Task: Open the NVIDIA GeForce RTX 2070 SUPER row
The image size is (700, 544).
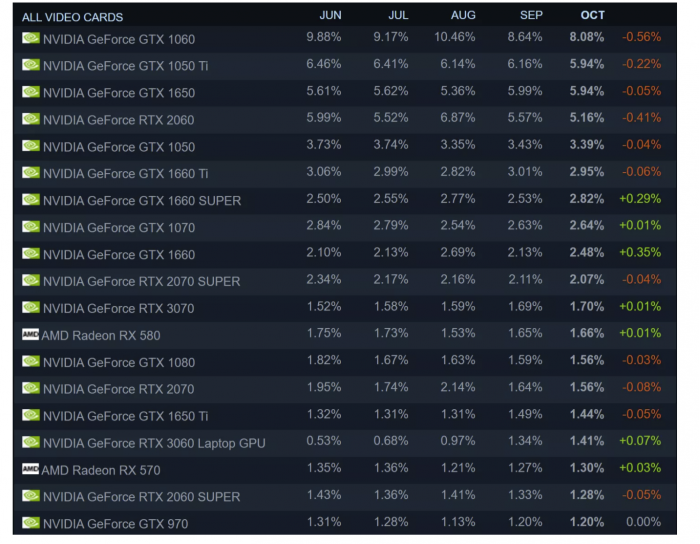Action: tap(141, 281)
